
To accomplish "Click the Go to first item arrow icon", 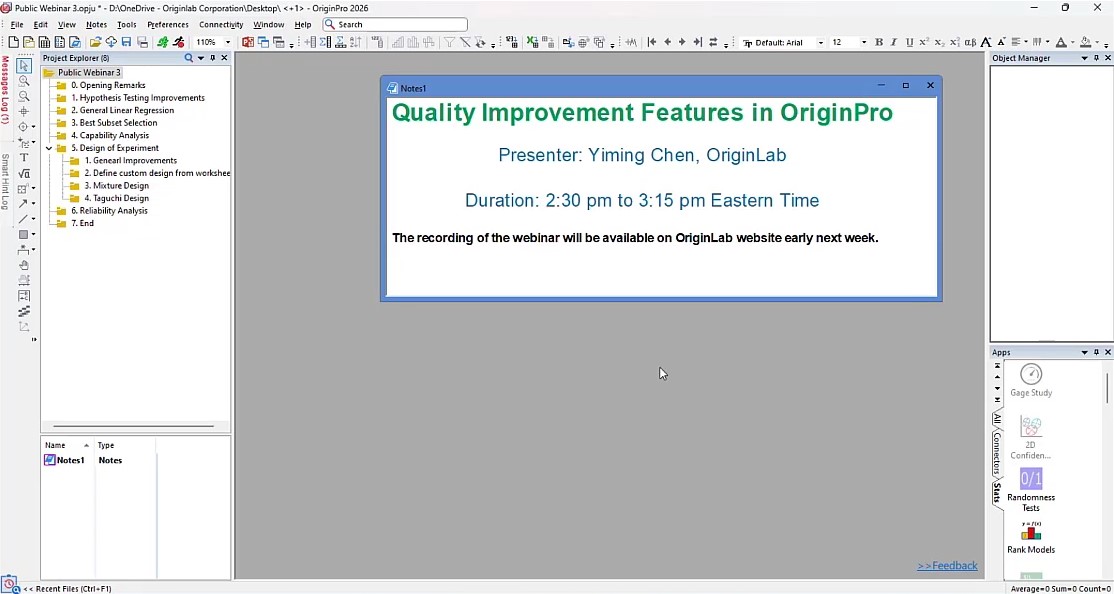I will click(x=651, y=42).
